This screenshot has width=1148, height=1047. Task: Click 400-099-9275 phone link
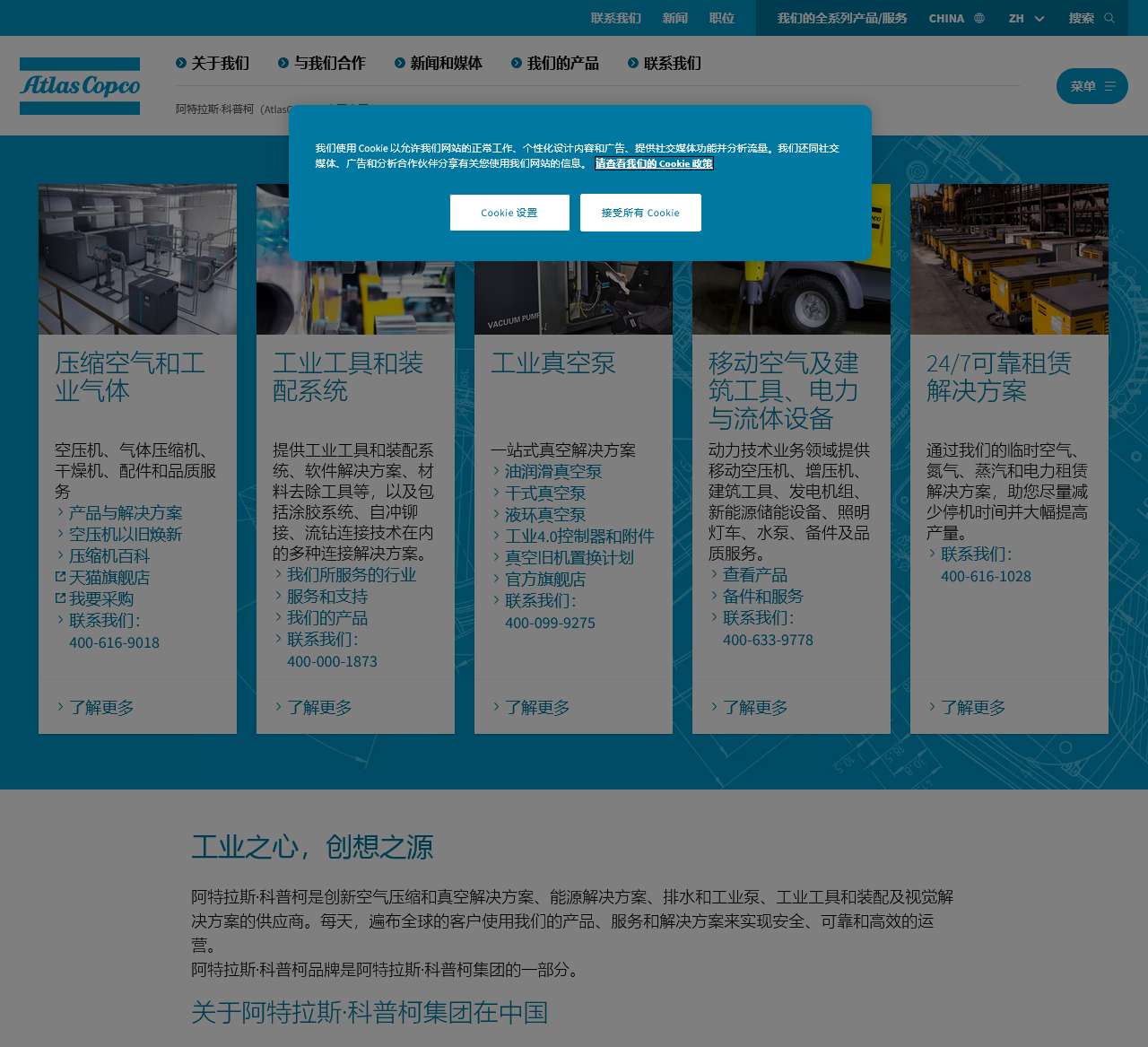pos(550,623)
